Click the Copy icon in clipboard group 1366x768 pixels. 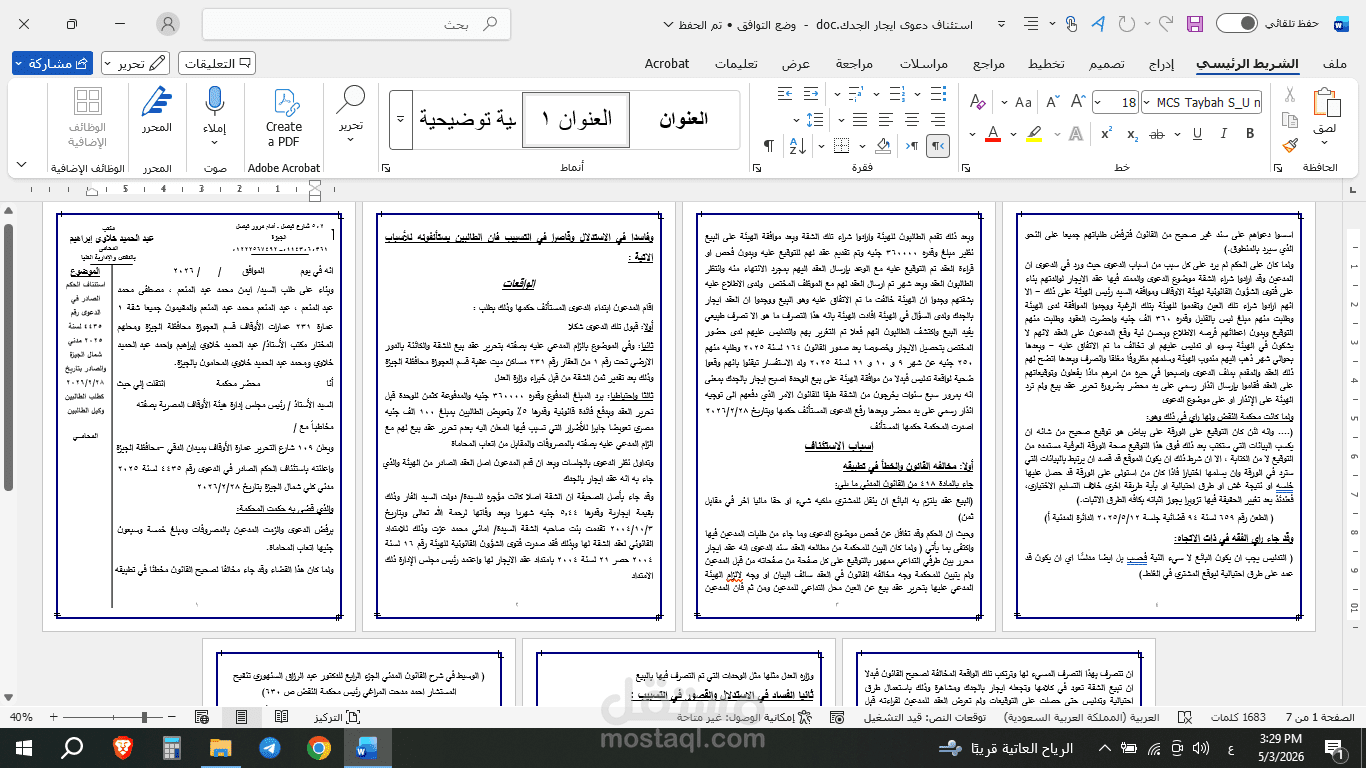point(1290,120)
